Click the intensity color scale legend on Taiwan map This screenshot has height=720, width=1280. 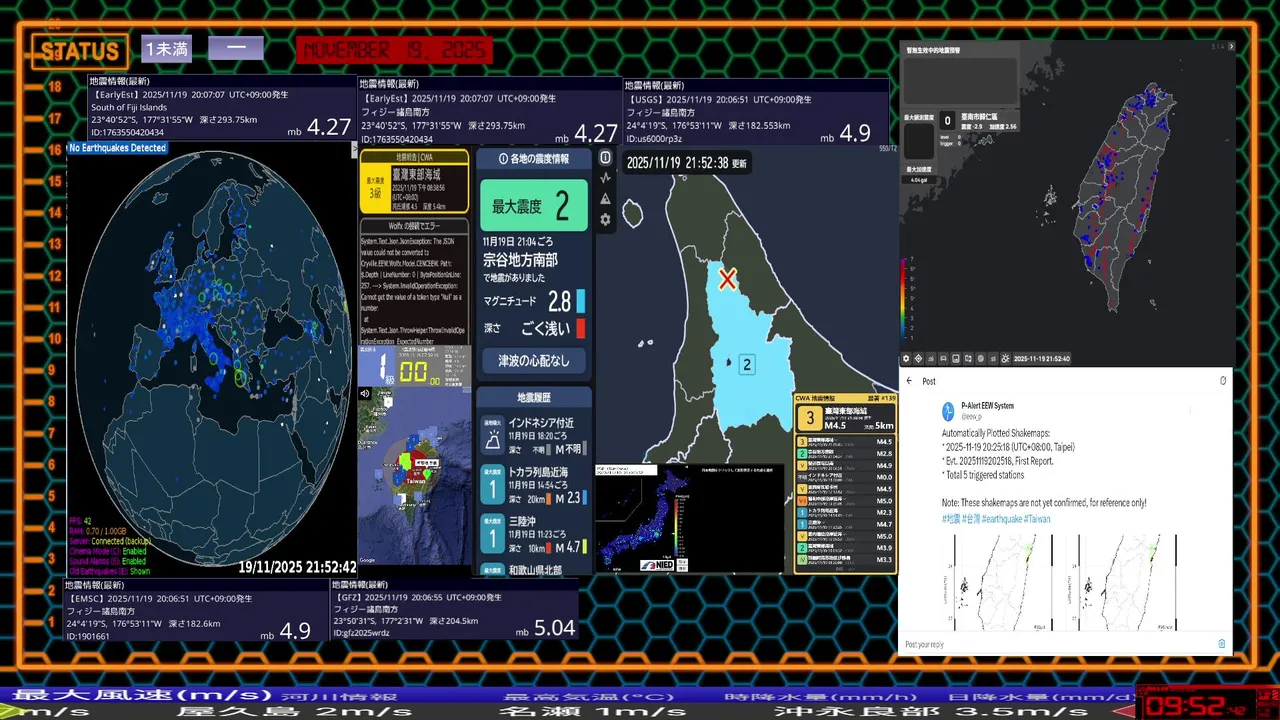point(905,300)
